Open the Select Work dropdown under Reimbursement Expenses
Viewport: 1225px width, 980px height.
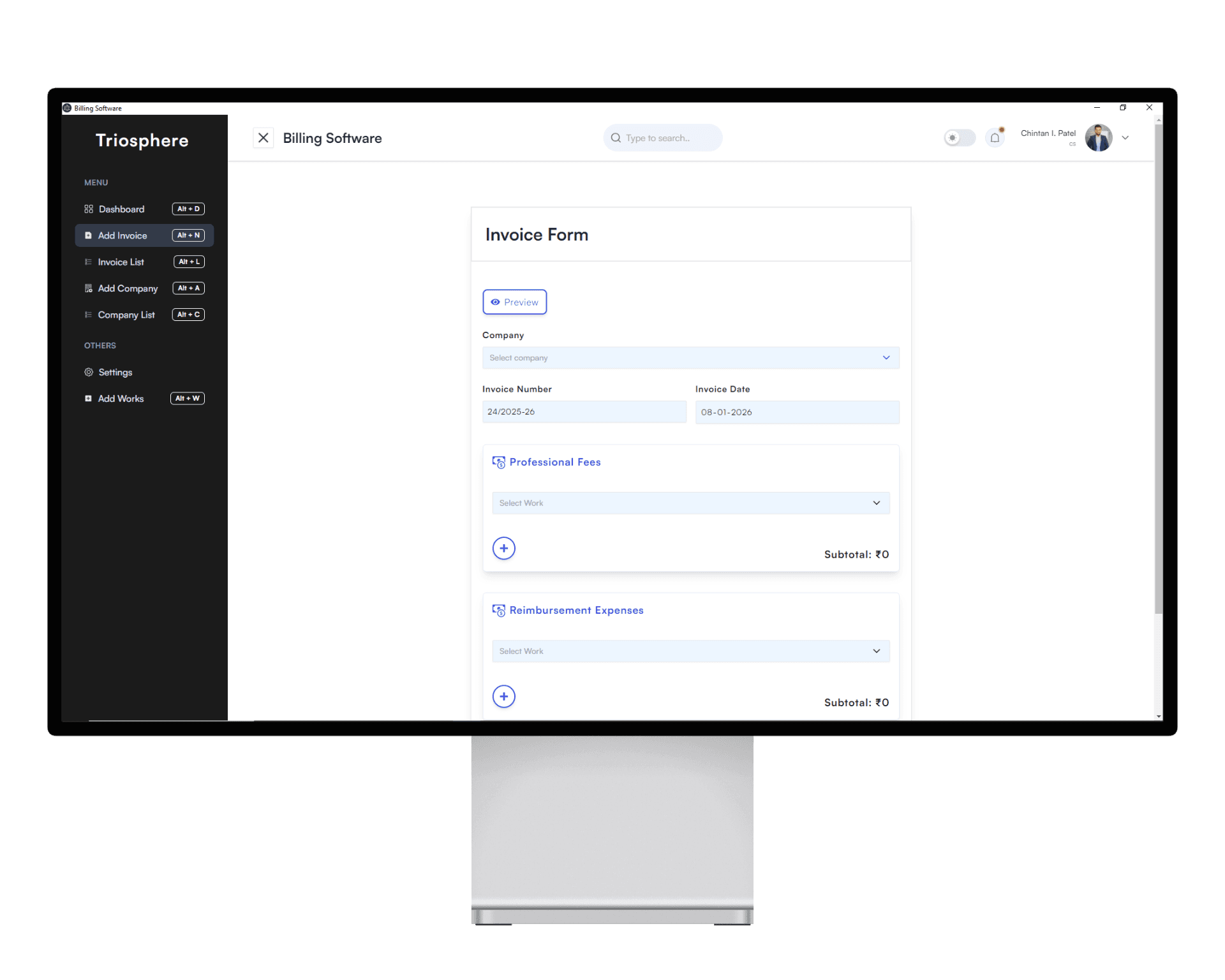(x=690, y=651)
